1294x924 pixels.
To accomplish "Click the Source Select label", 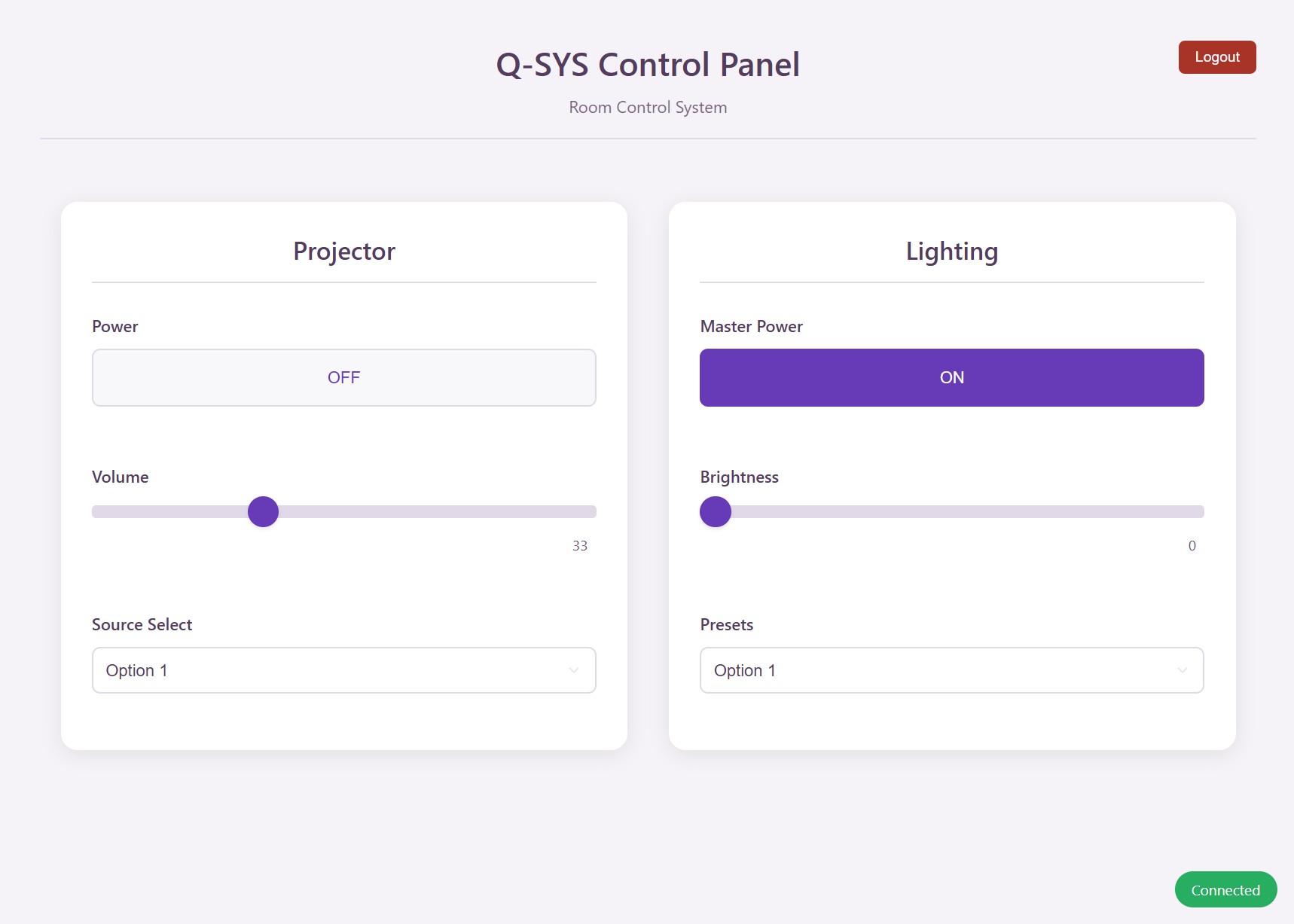I will (x=142, y=625).
